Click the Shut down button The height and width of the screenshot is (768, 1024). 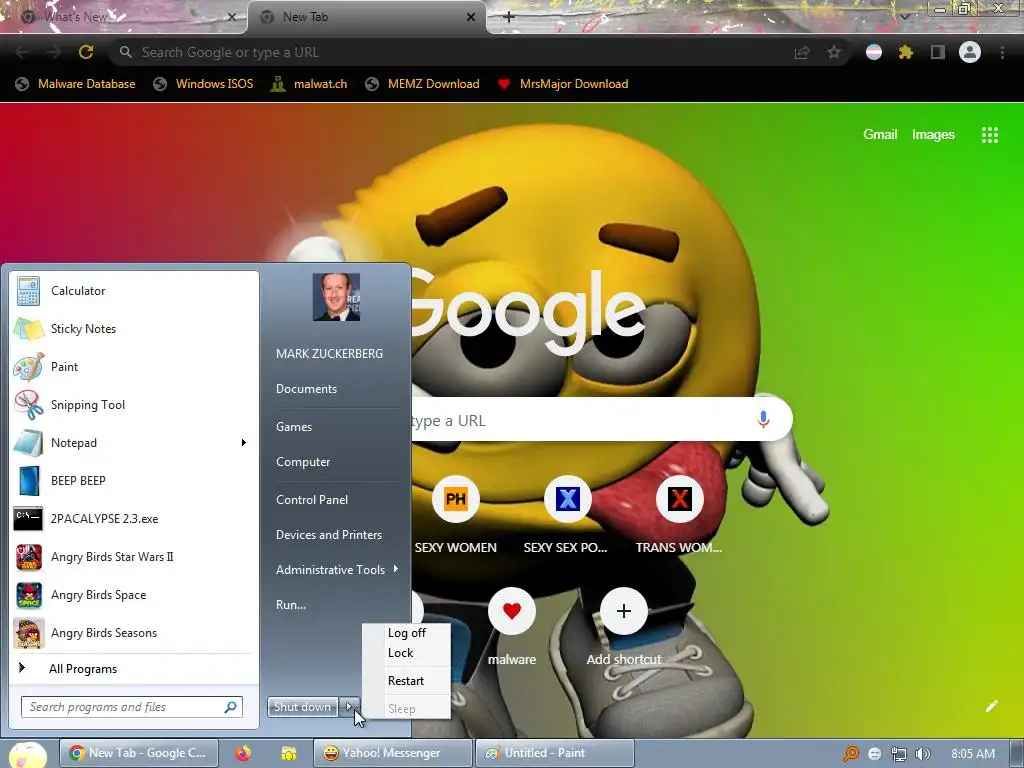coord(302,707)
